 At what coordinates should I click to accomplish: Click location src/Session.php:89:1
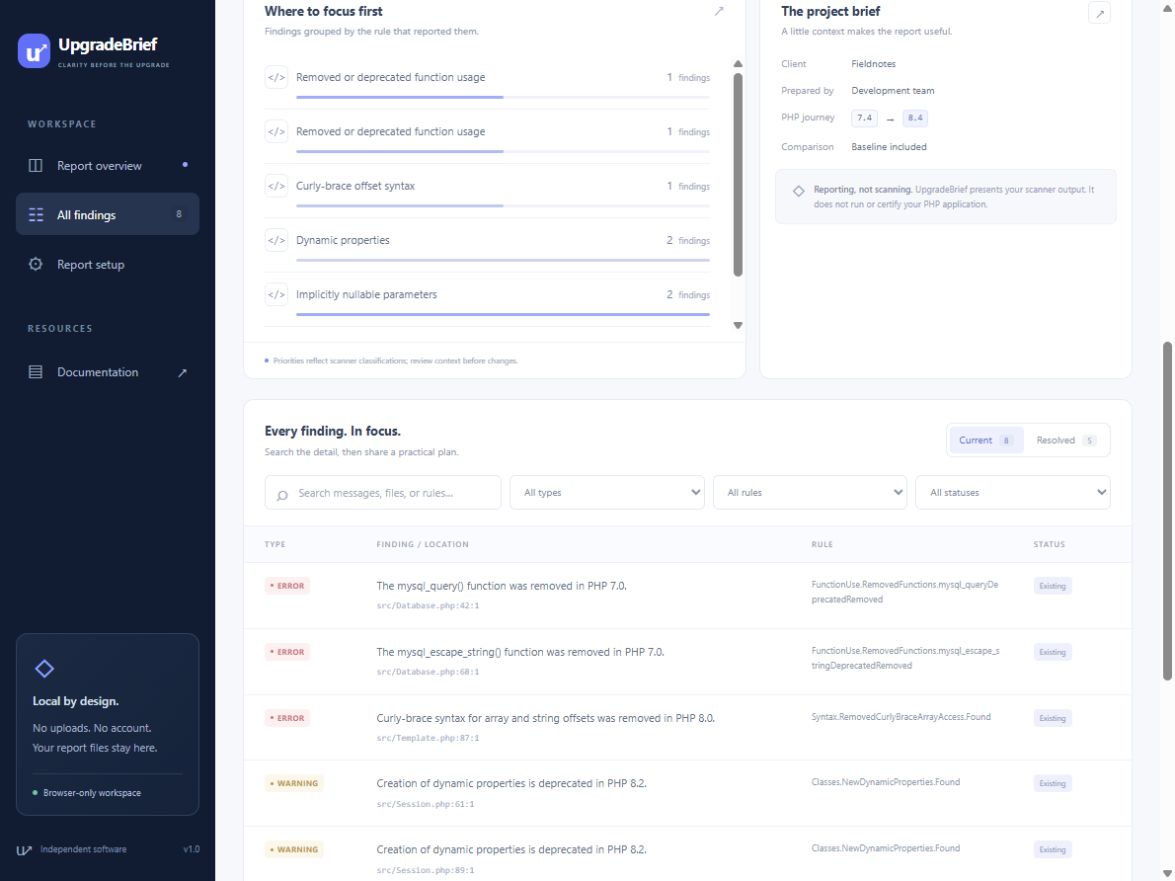tap(426, 870)
